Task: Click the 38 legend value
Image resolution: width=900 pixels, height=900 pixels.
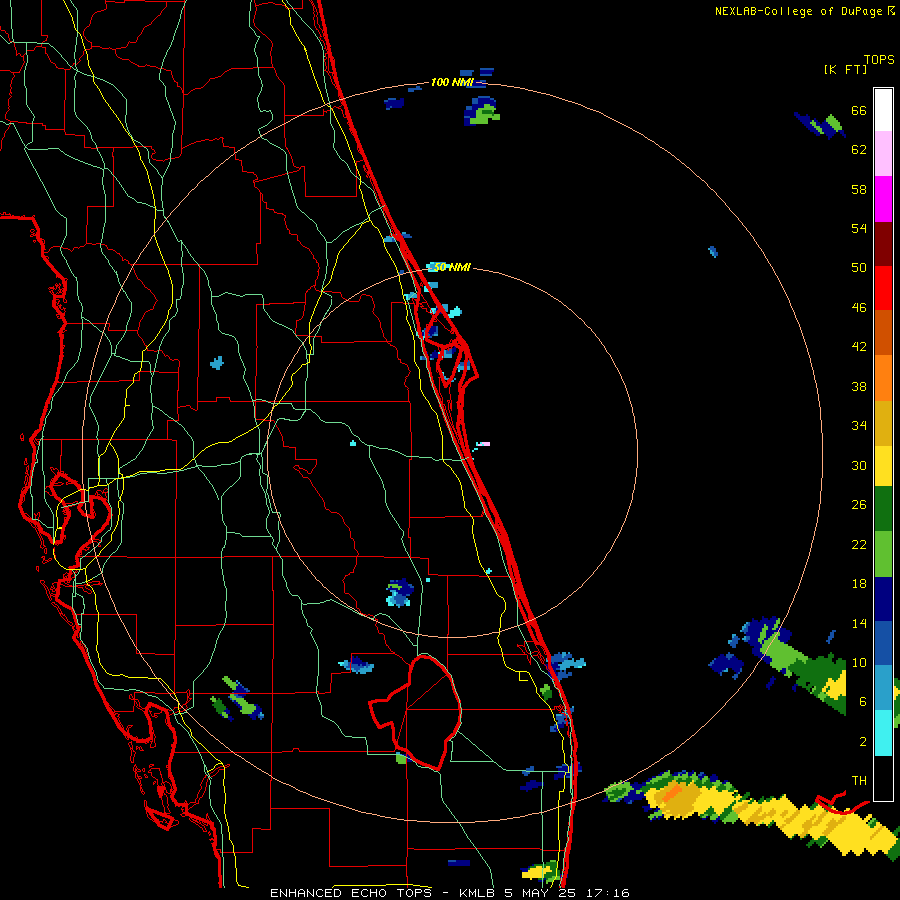Action: coord(859,387)
